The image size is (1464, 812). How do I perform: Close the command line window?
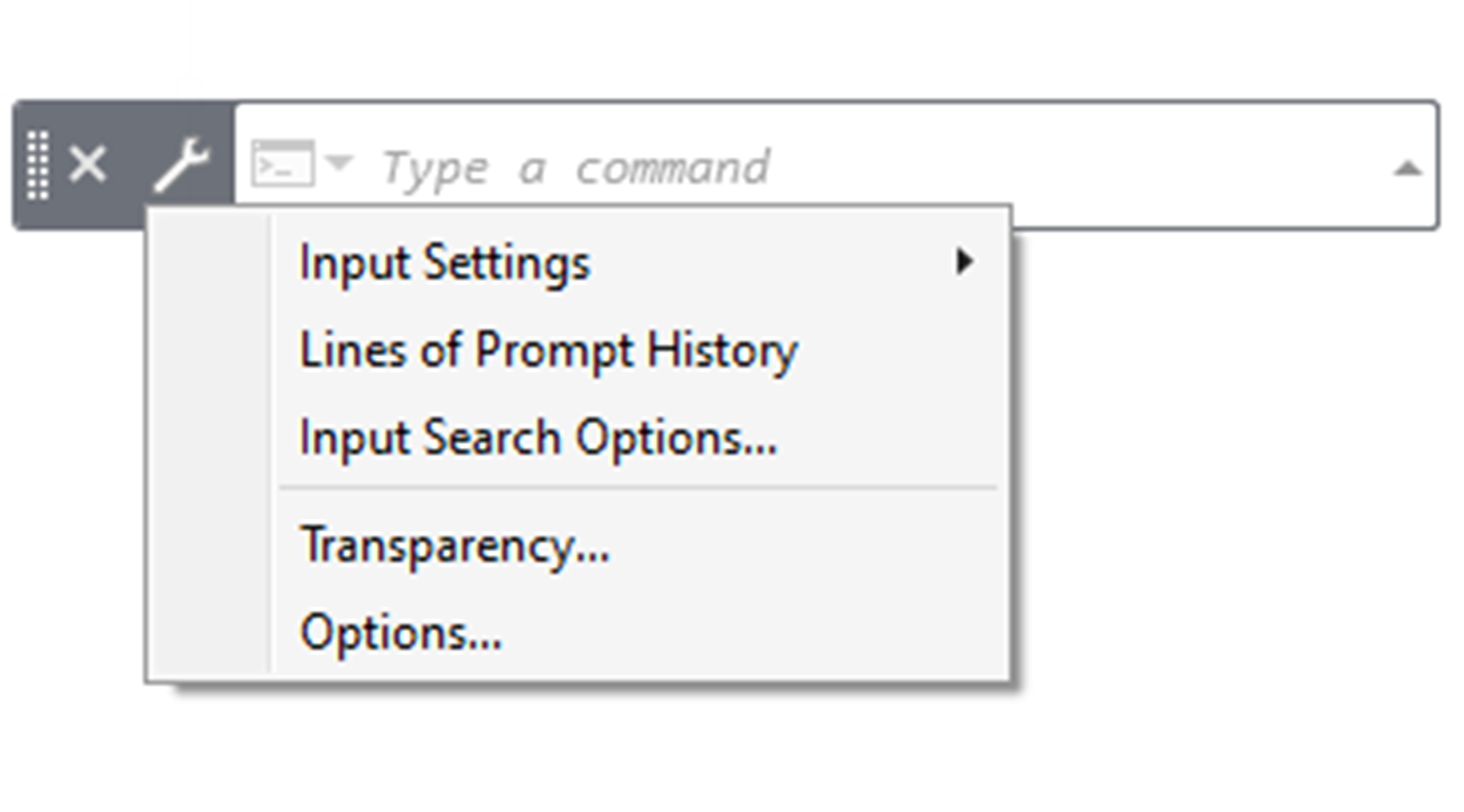point(88,165)
